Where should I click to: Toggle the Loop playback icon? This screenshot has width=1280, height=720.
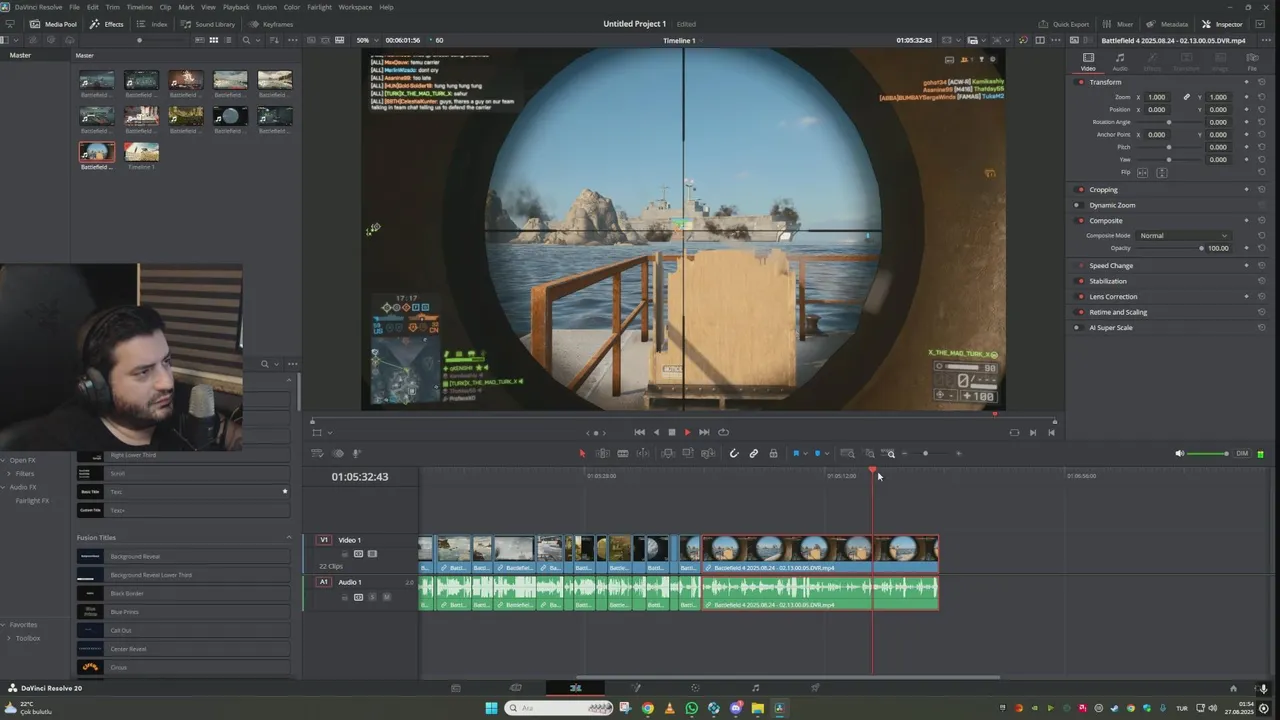[x=723, y=432]
